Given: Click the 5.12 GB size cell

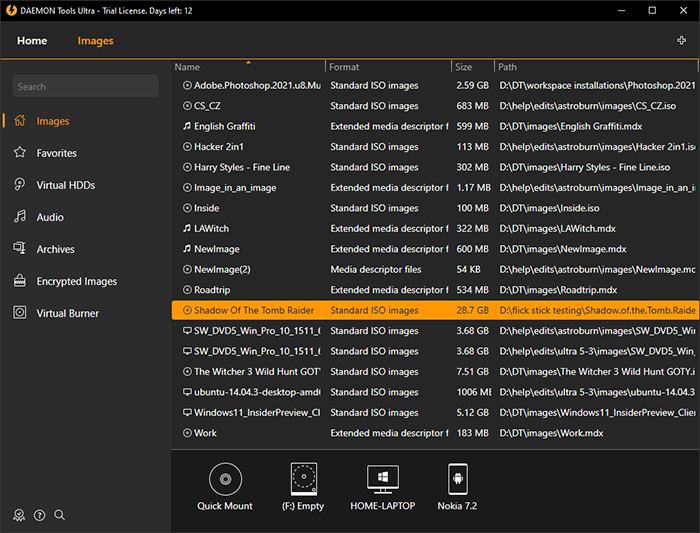Looking at the screenshot, I should [x=472, y=412].
